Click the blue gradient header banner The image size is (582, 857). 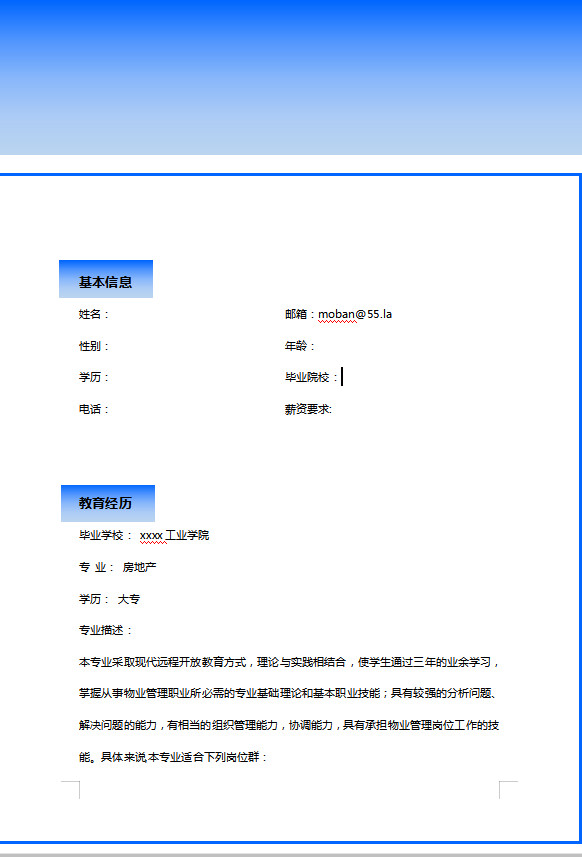(x=291, y=77)
